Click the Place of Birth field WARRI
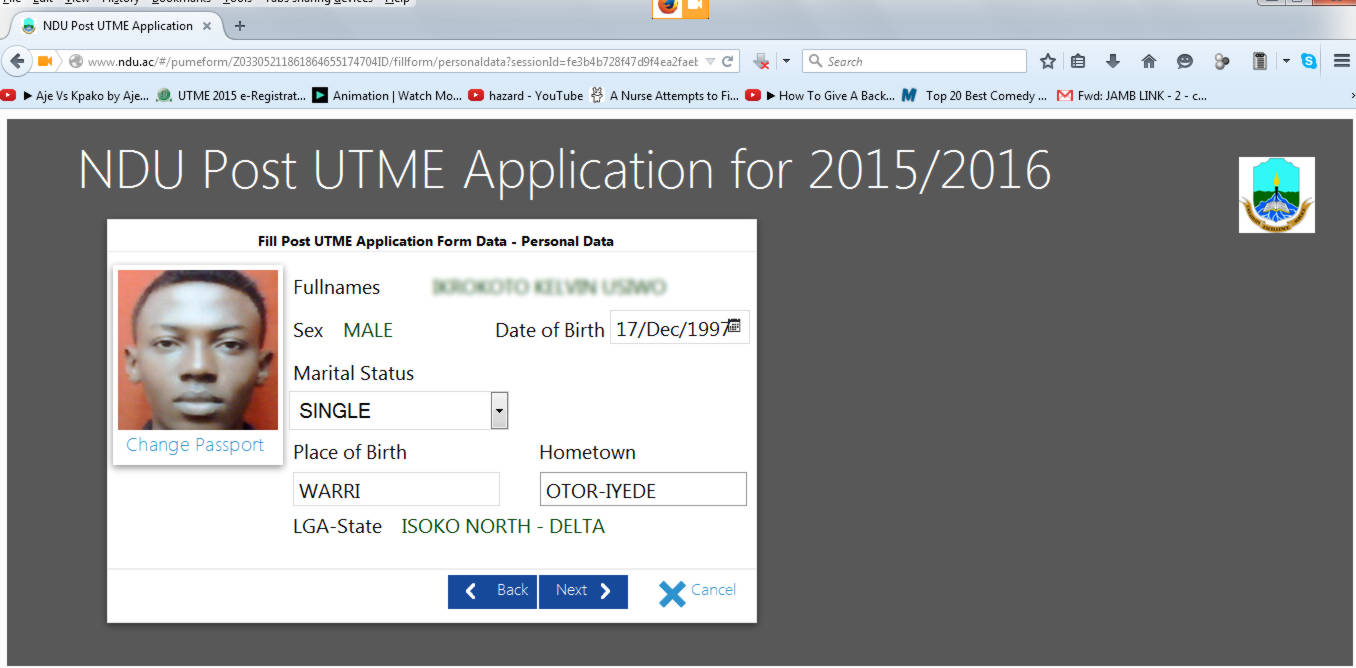This screenshot has height=668, width=1356. click(396, 490)
